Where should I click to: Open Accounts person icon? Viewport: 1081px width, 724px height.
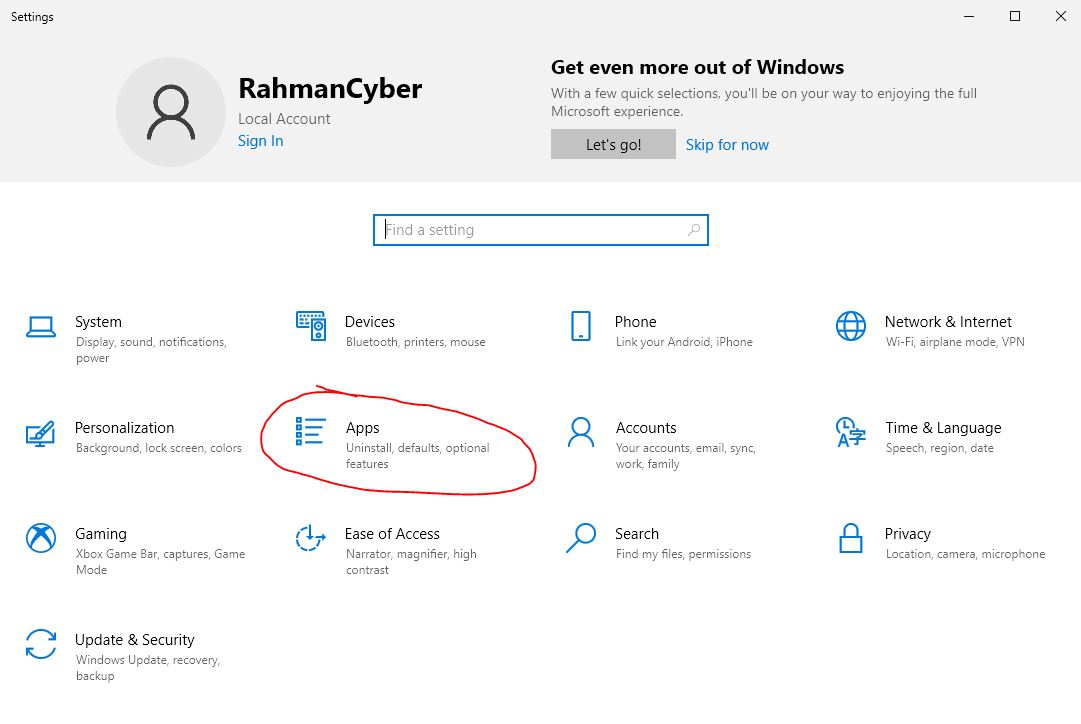580,432
